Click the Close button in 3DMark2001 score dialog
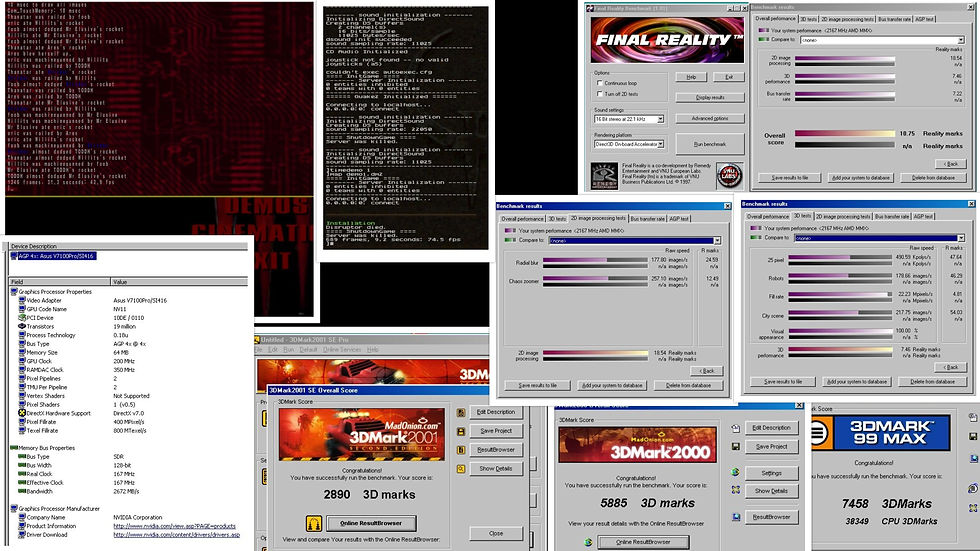Screen dimensions: 980x551 [496, 534]
